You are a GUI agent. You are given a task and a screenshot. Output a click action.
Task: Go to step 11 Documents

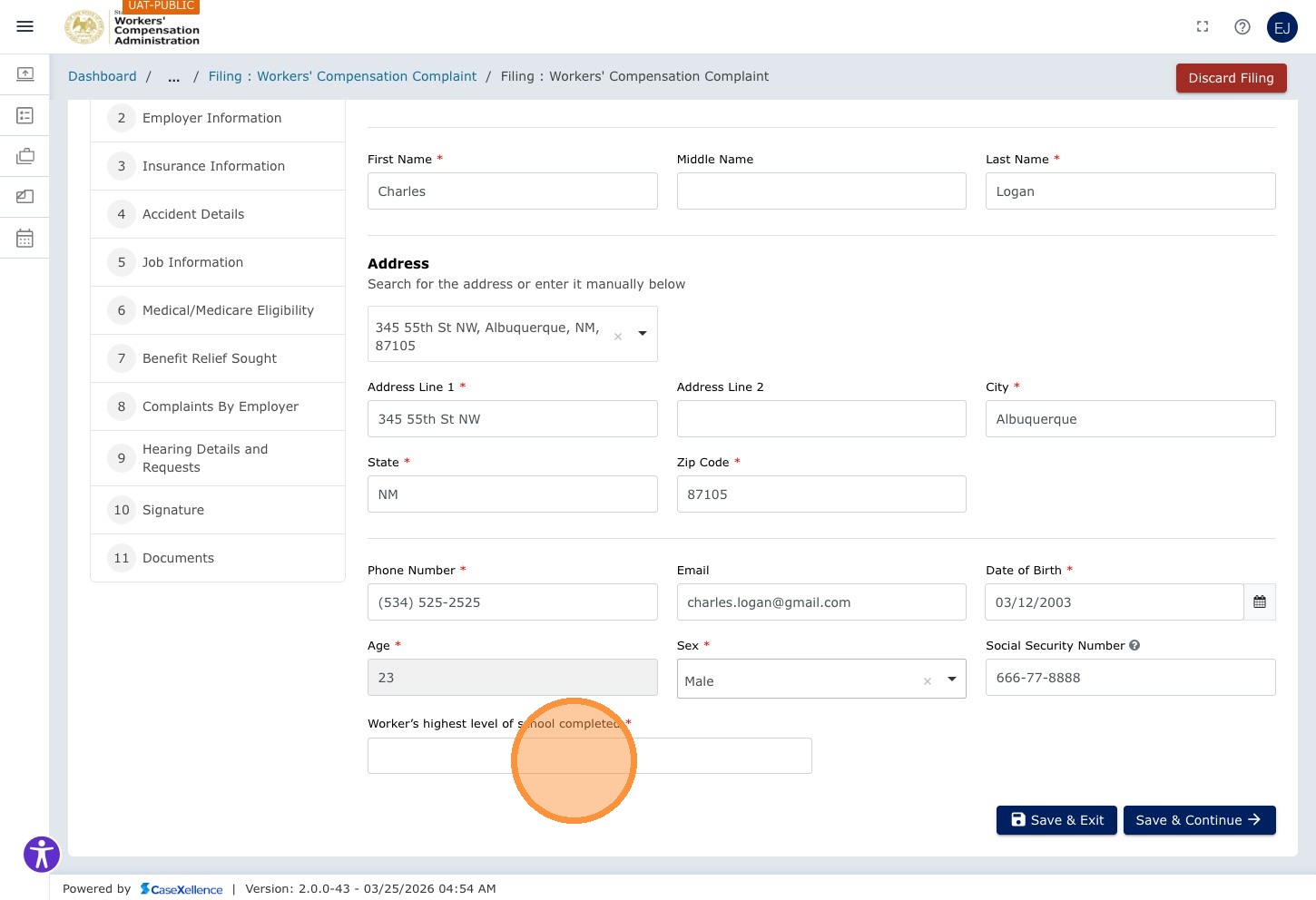point(218,558)
